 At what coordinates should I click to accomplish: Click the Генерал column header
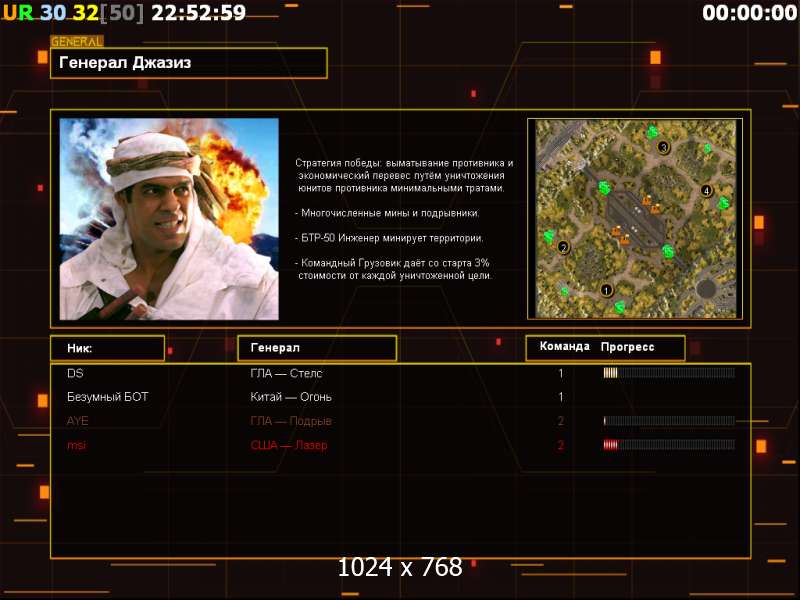point(317,348)
